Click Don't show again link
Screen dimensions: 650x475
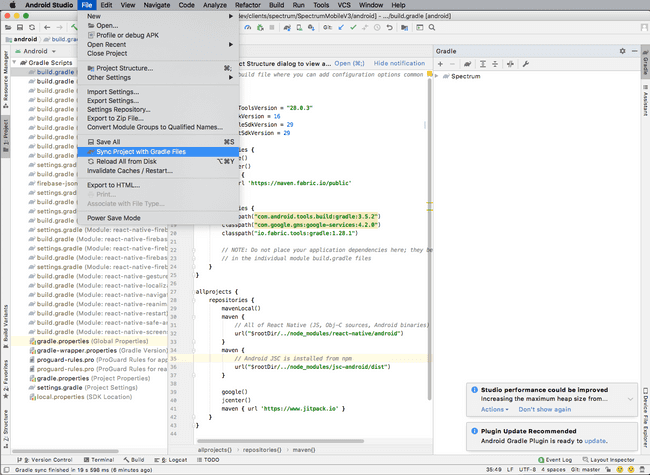[x=544, y=409]
